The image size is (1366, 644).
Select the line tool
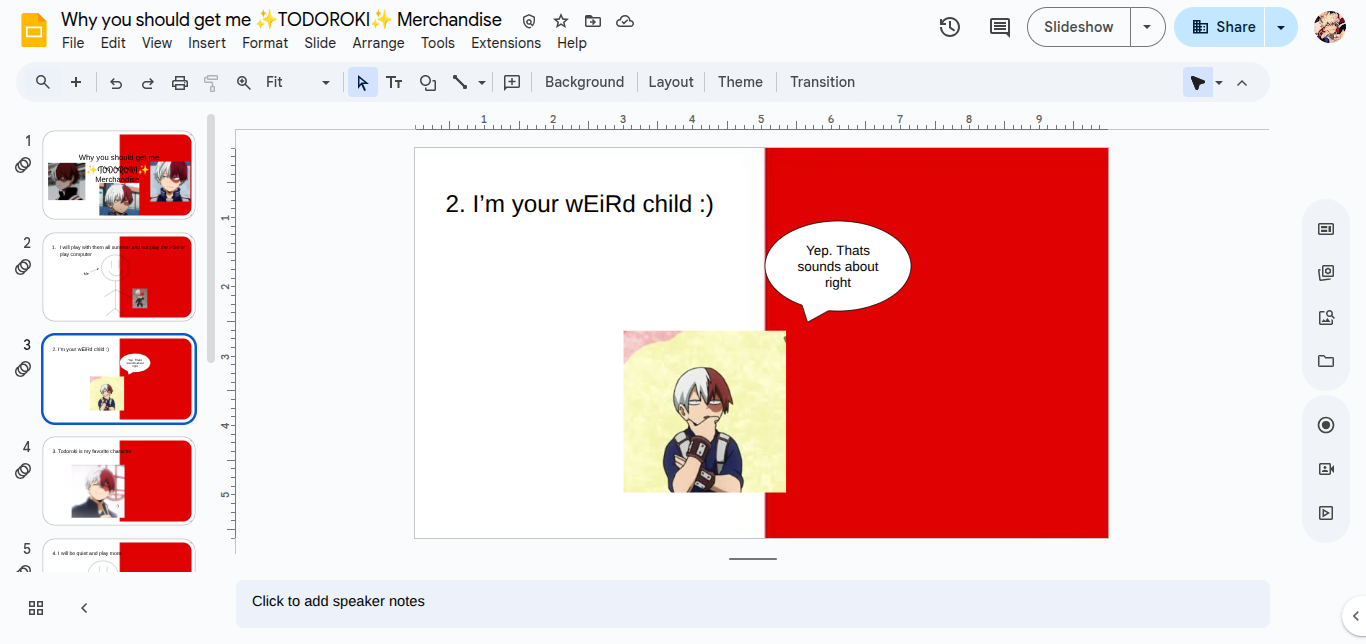[460, 82]
